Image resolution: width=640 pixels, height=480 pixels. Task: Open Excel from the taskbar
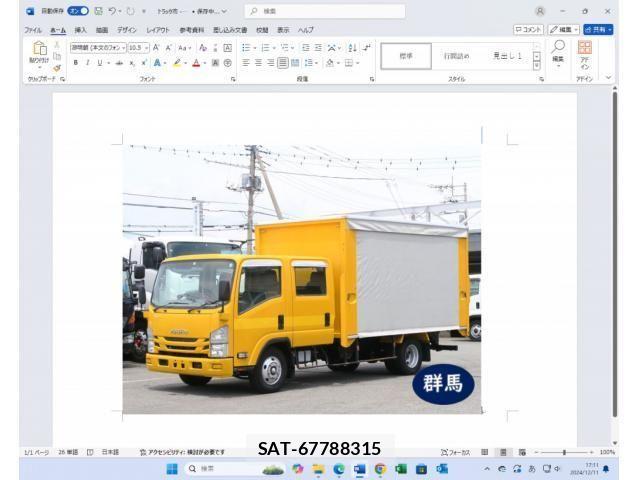tap(401, 469)
